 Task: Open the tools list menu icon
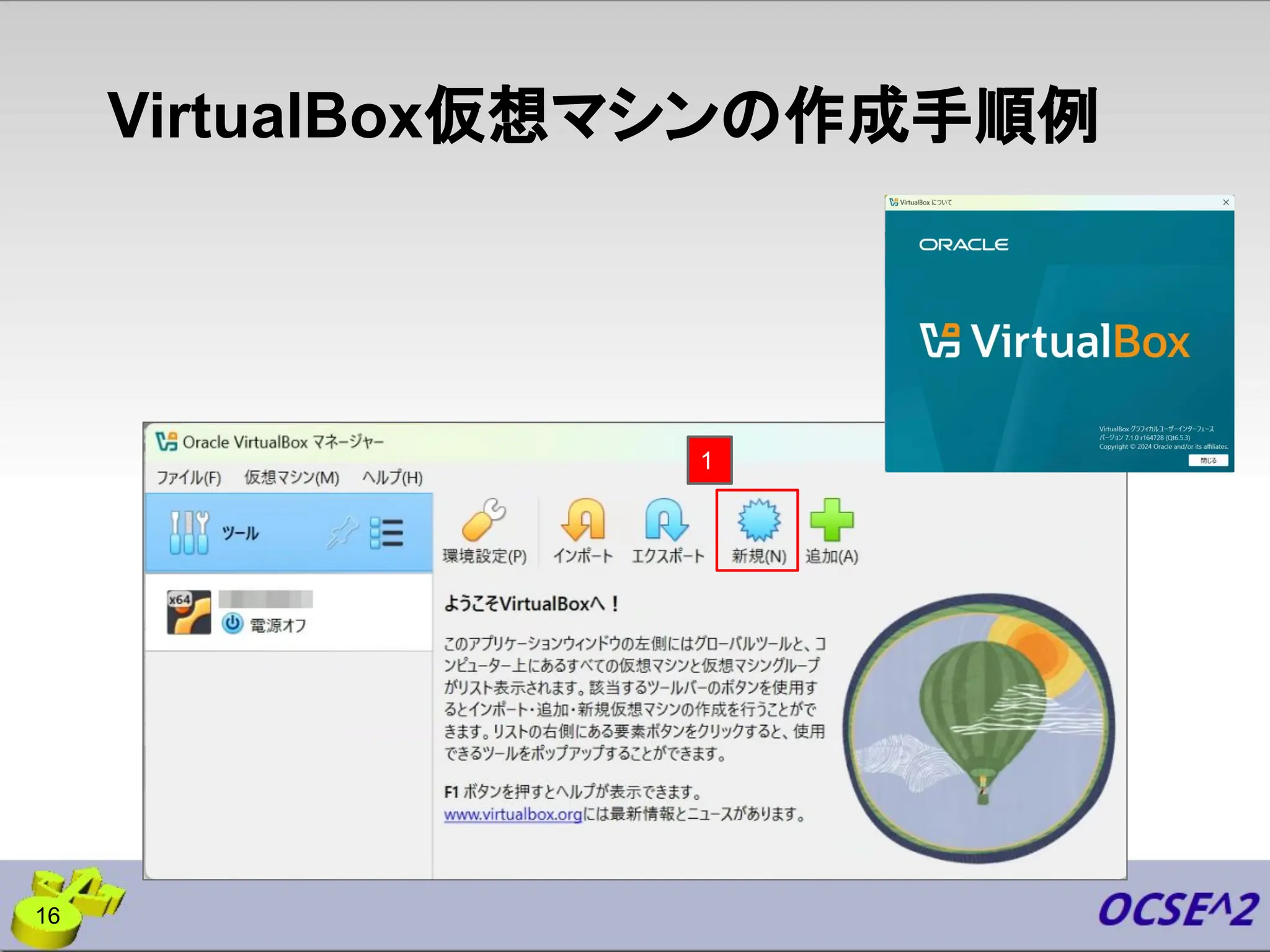point(386,532)
